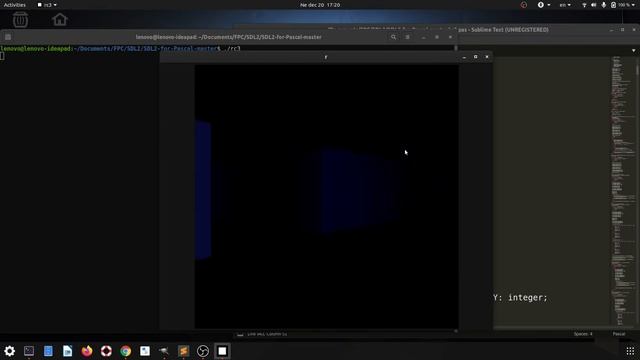The width and height of the screenshot is (640, 360).
Task: Maximize the terminal window
Action: click(x=437, y=37)
